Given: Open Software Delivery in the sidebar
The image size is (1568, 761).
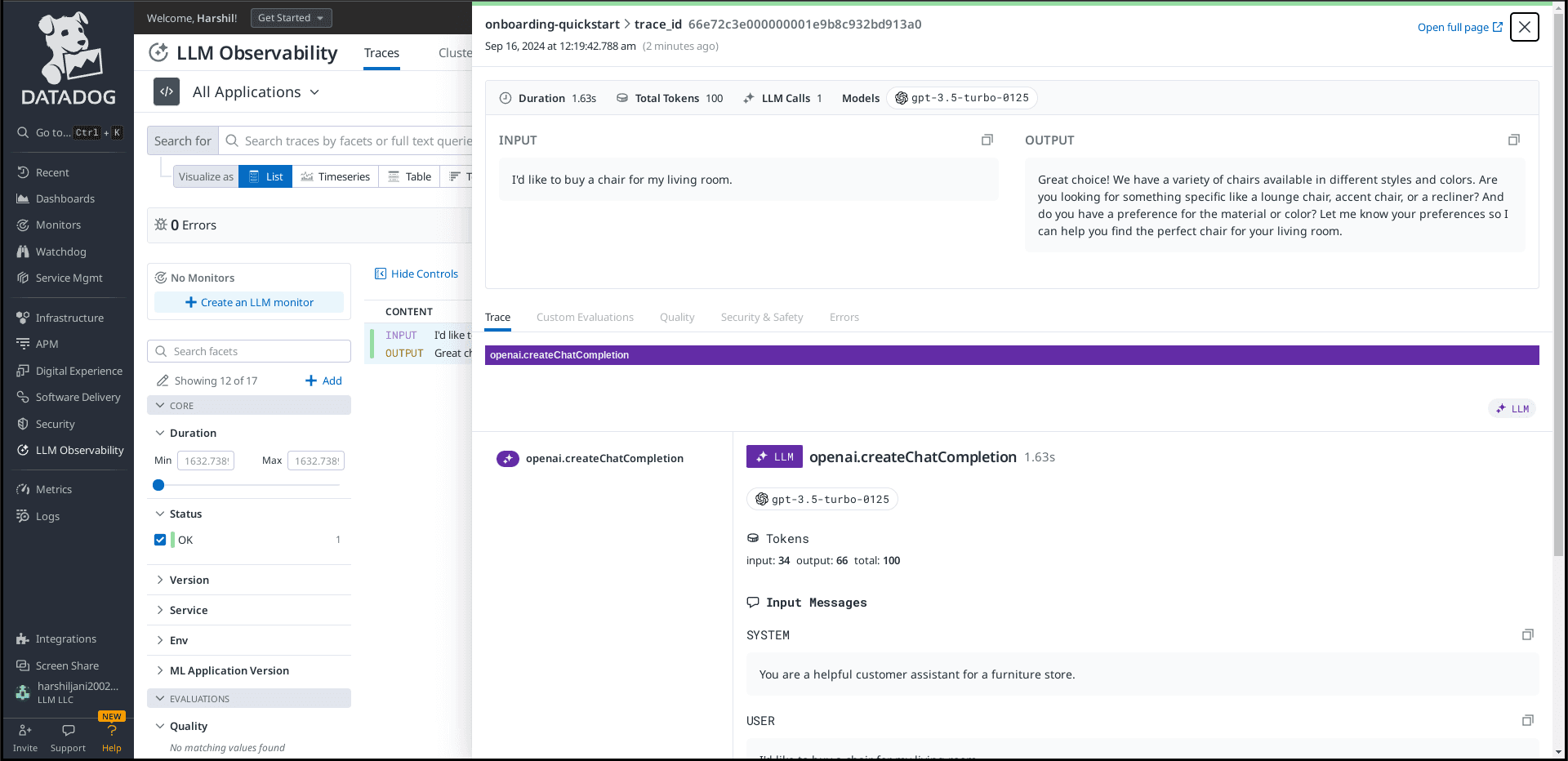Looking at the screenshot, I should (x=68, y=397).
